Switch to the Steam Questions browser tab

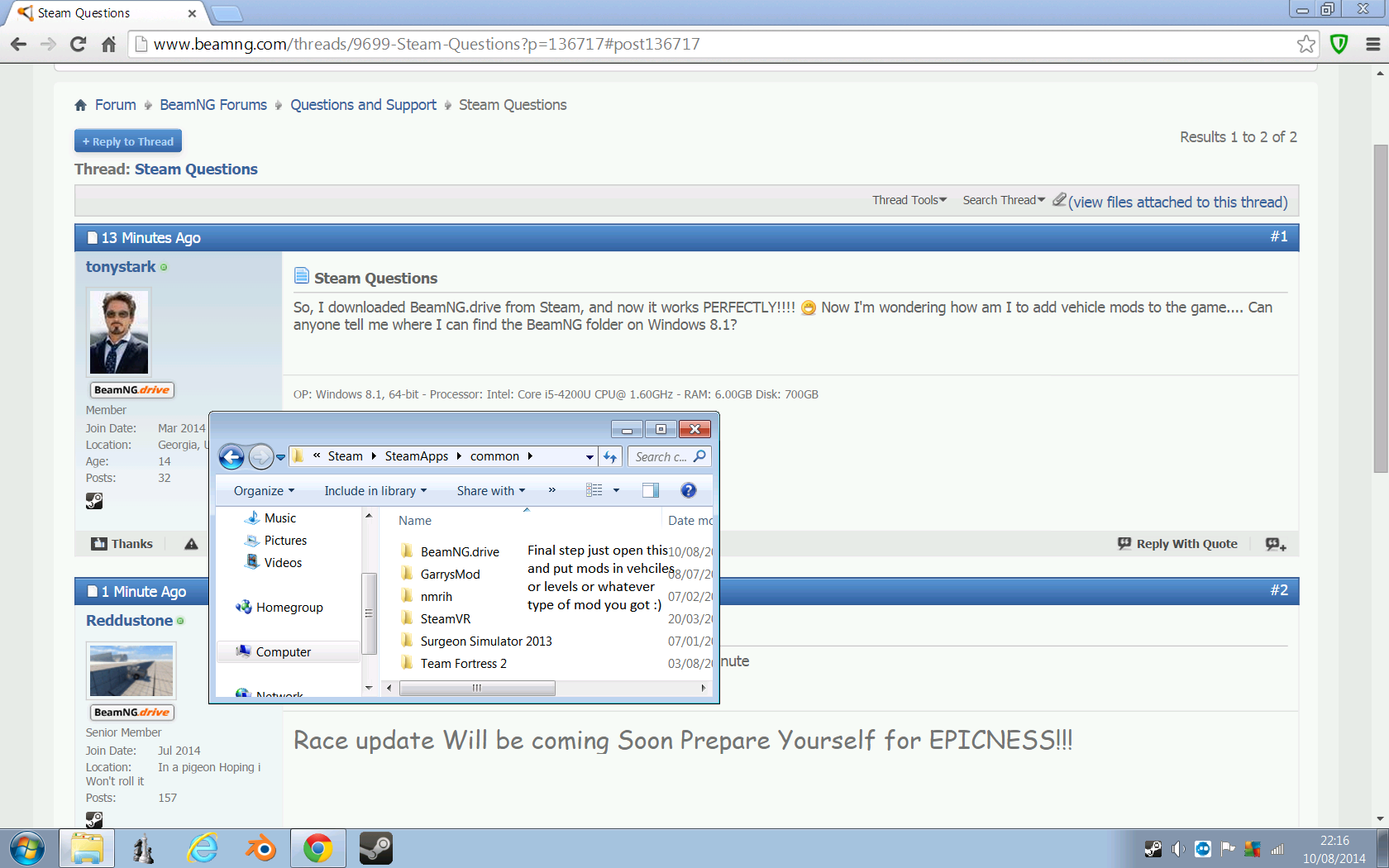click(x=107, y=13)
